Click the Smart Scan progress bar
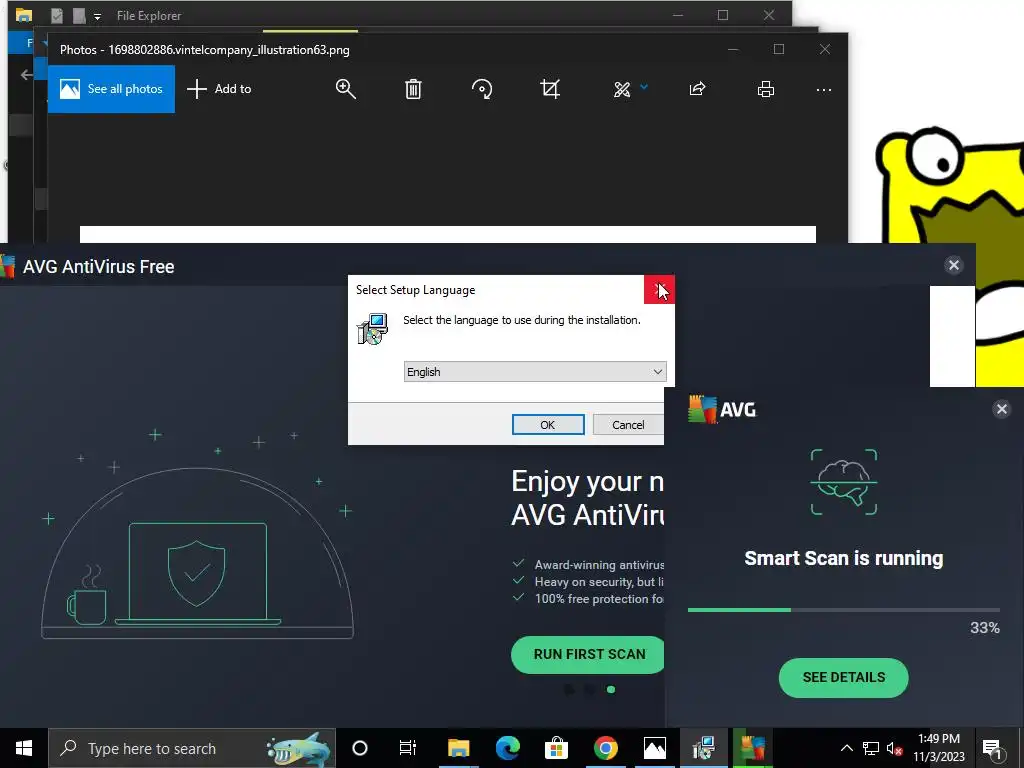Viewport: 1024px width, 768px height. [843, 610]
